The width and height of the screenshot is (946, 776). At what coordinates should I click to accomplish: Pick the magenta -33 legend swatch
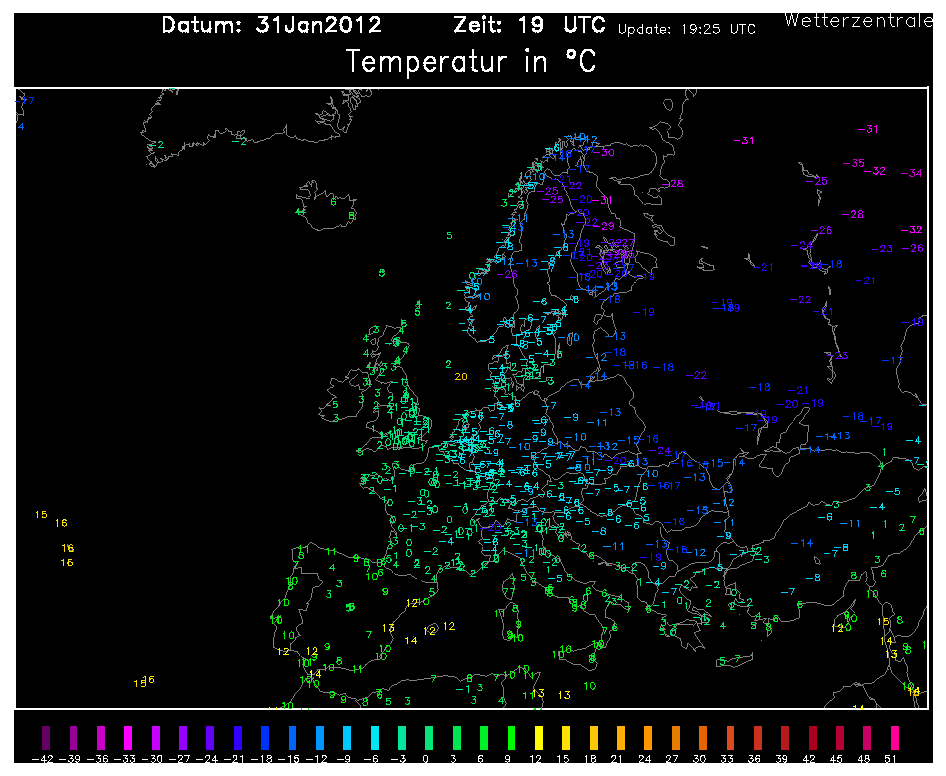(x=128, y=737)
